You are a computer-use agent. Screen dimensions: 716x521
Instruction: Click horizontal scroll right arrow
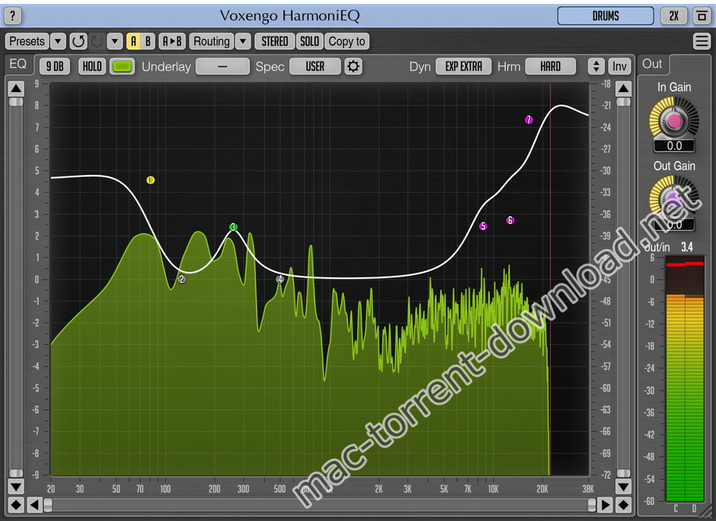coord(605,505)
